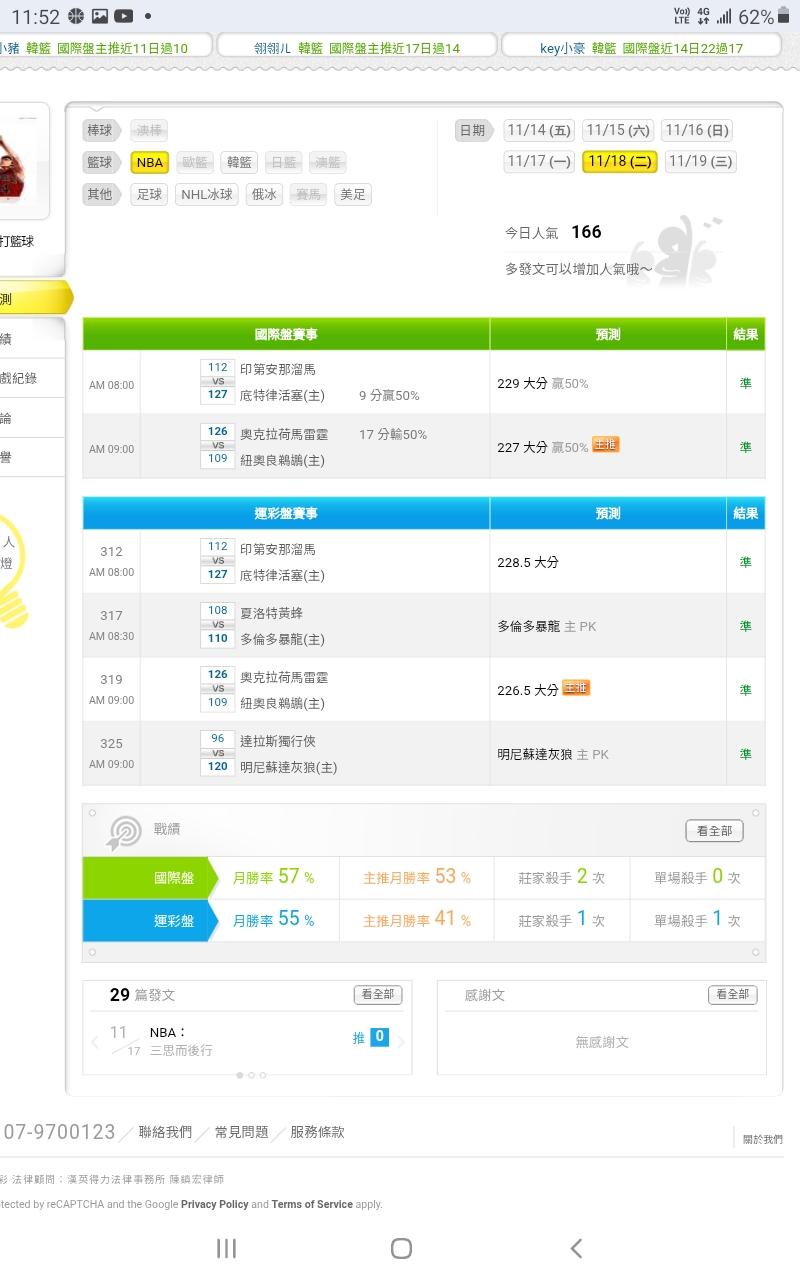The height and width of the screenshot is (1280, 800).
Task: Switch to date 11/17 (一) tab
Action: pos(539,161)
